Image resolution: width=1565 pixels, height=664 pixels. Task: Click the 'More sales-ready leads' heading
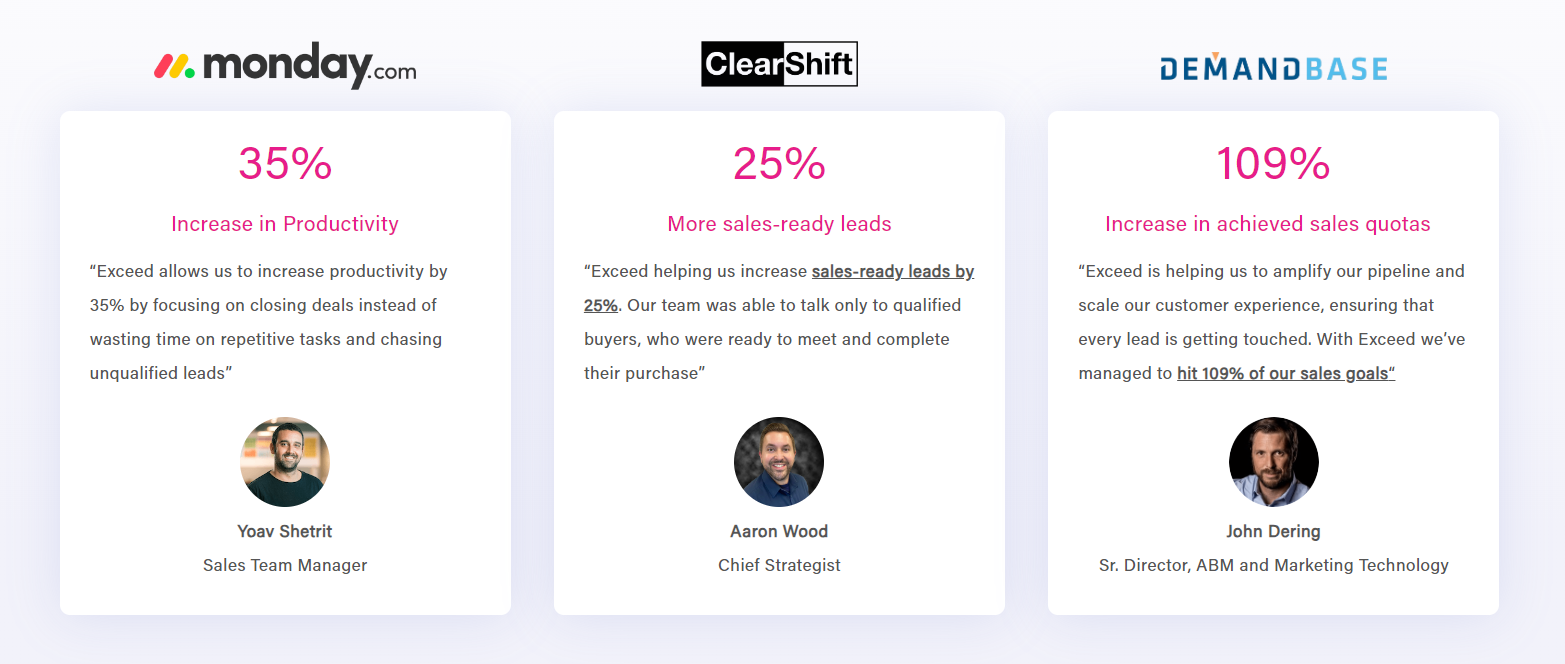point(779,224)
